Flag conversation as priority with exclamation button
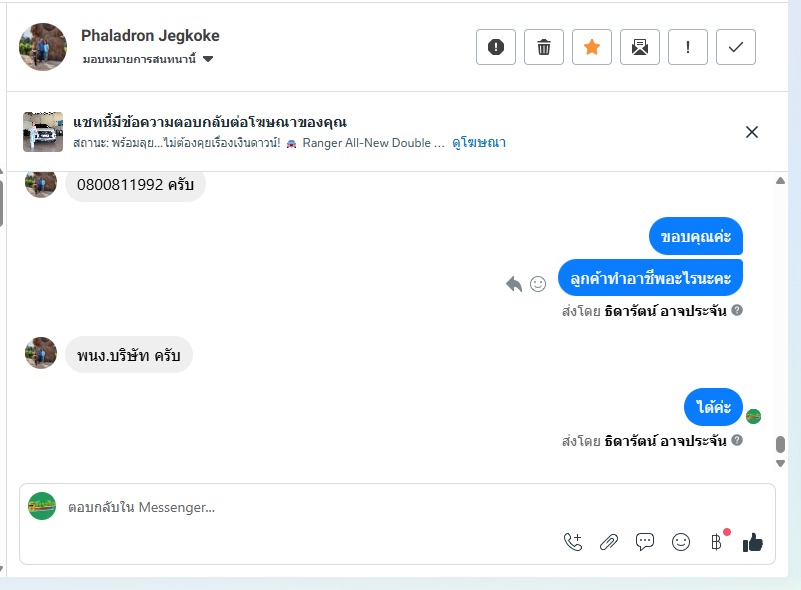 (688, 47)
